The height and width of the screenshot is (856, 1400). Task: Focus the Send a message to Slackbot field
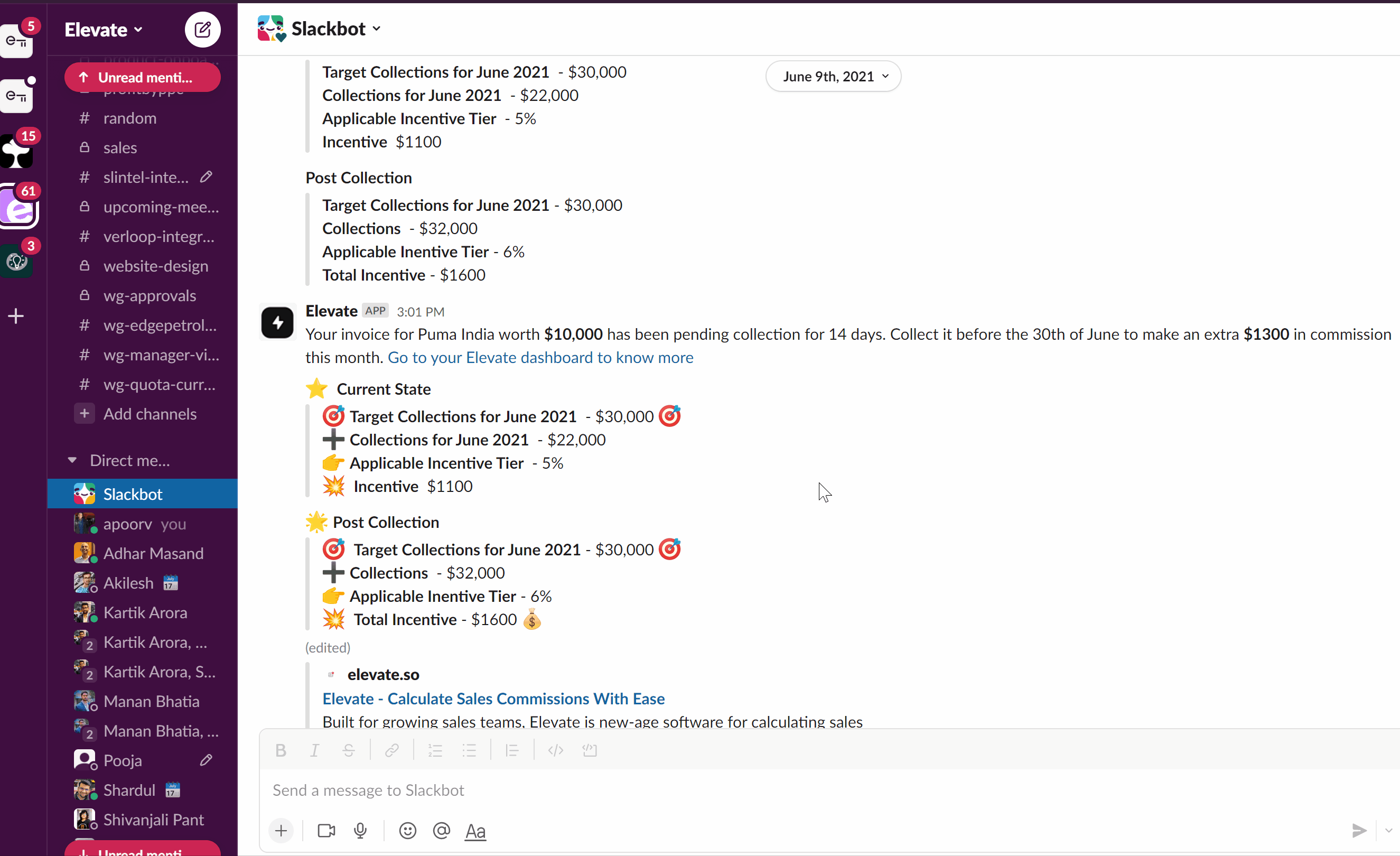point(829,790)
